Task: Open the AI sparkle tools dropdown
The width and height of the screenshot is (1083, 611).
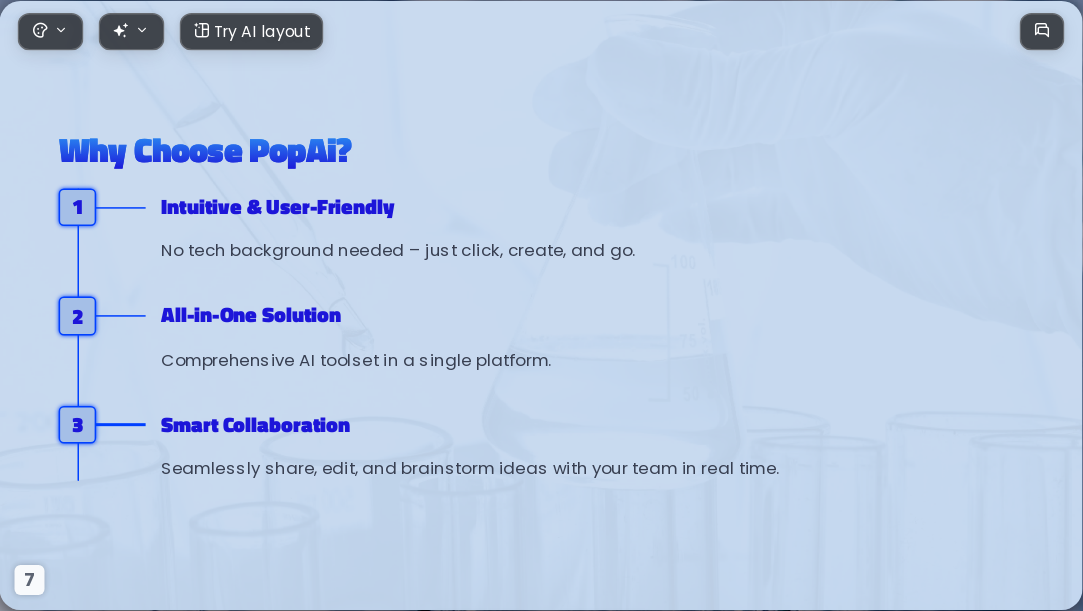Action: point(131,31)
